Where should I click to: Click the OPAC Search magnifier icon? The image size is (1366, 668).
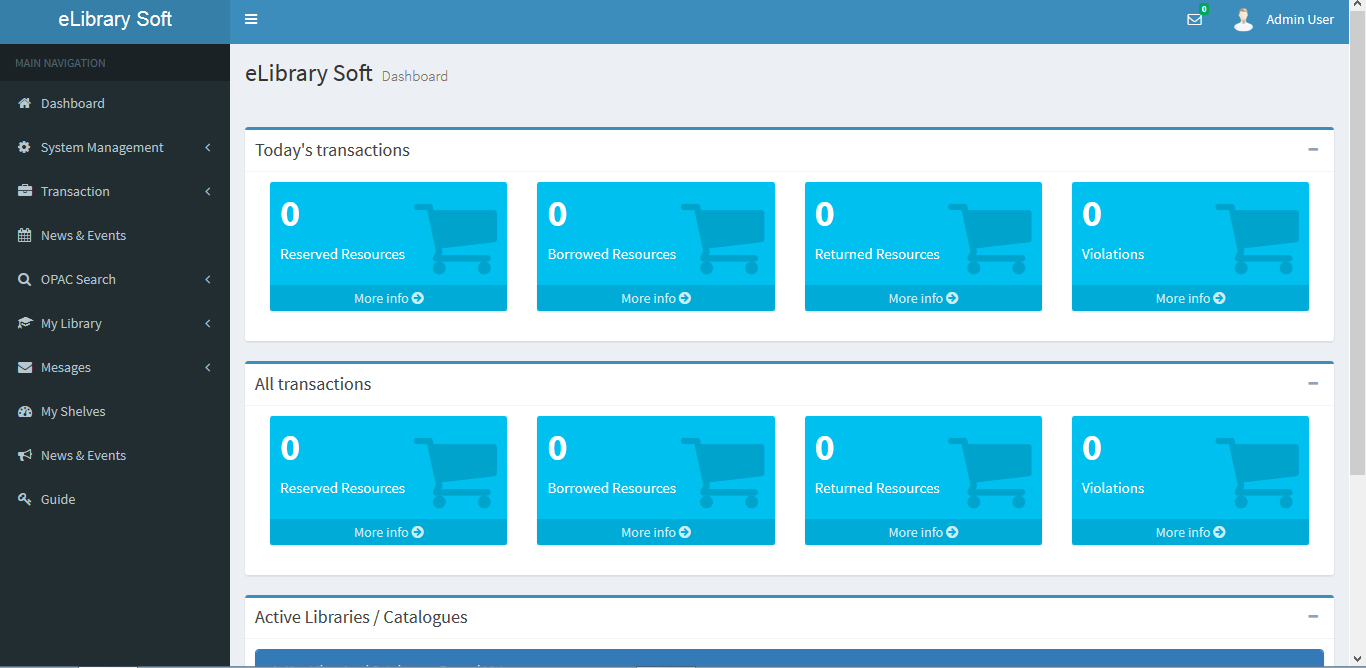(x=23, y=279)
